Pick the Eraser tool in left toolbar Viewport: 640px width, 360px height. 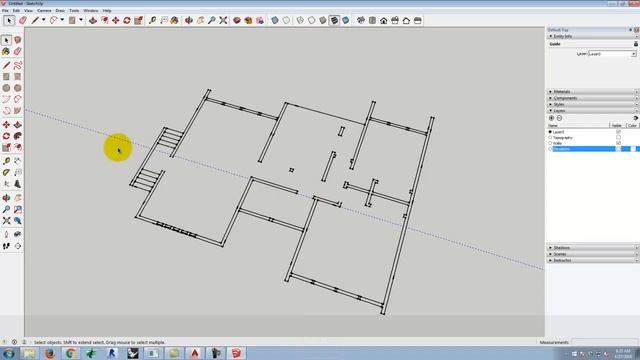point(18,51)
